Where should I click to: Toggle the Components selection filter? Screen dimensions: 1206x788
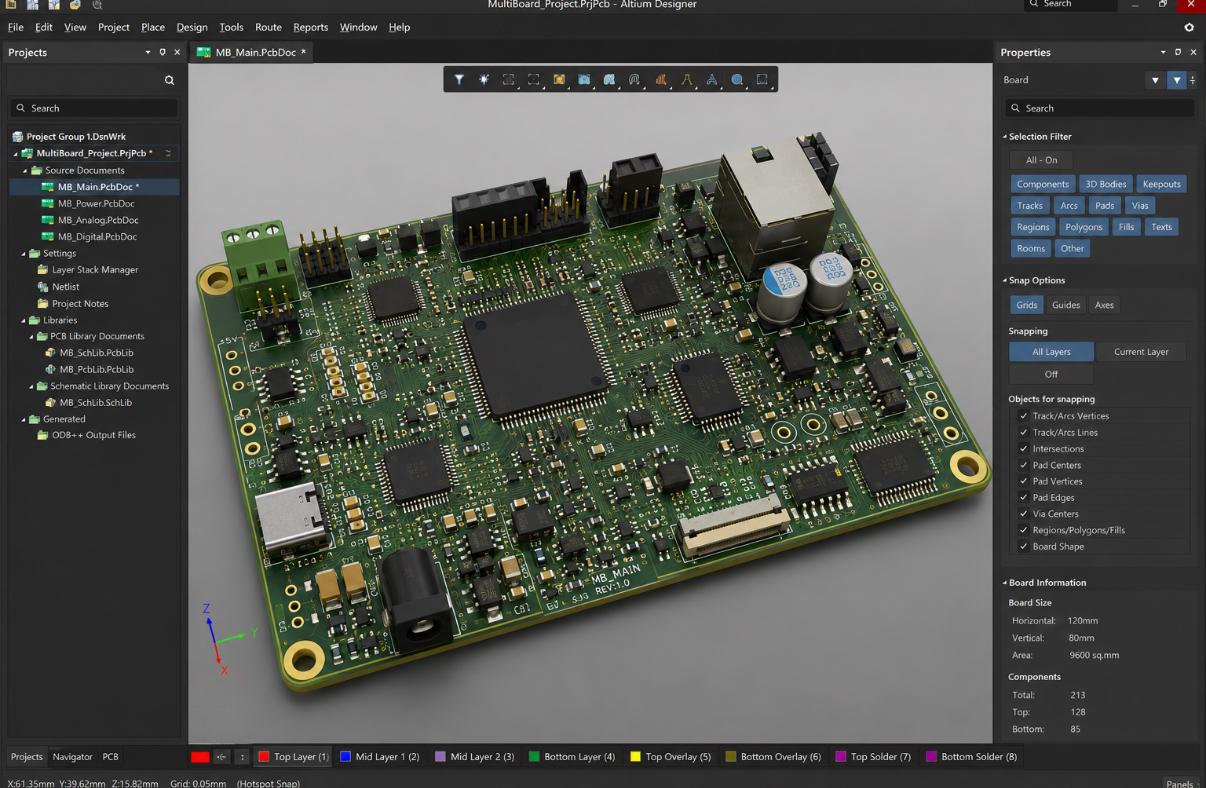[1043, 184]
